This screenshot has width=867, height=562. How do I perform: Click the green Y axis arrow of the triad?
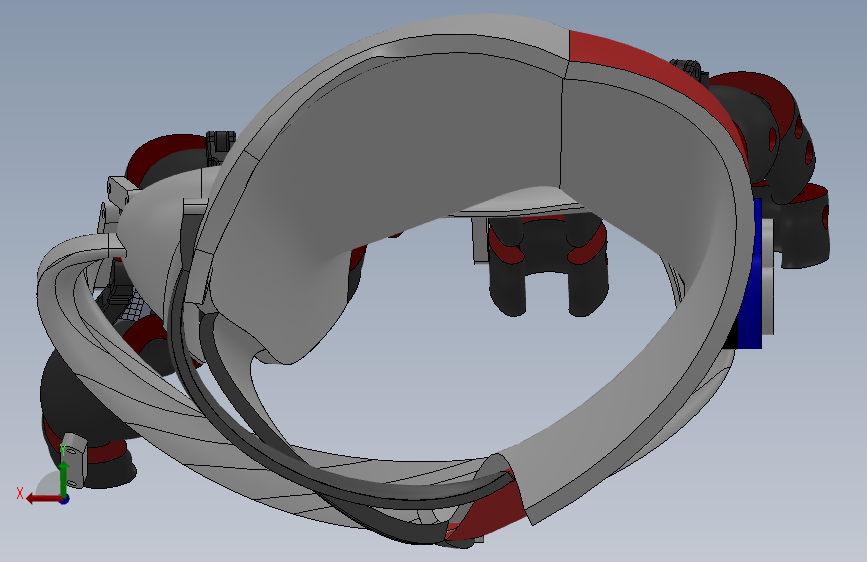(x=64, y=478)
